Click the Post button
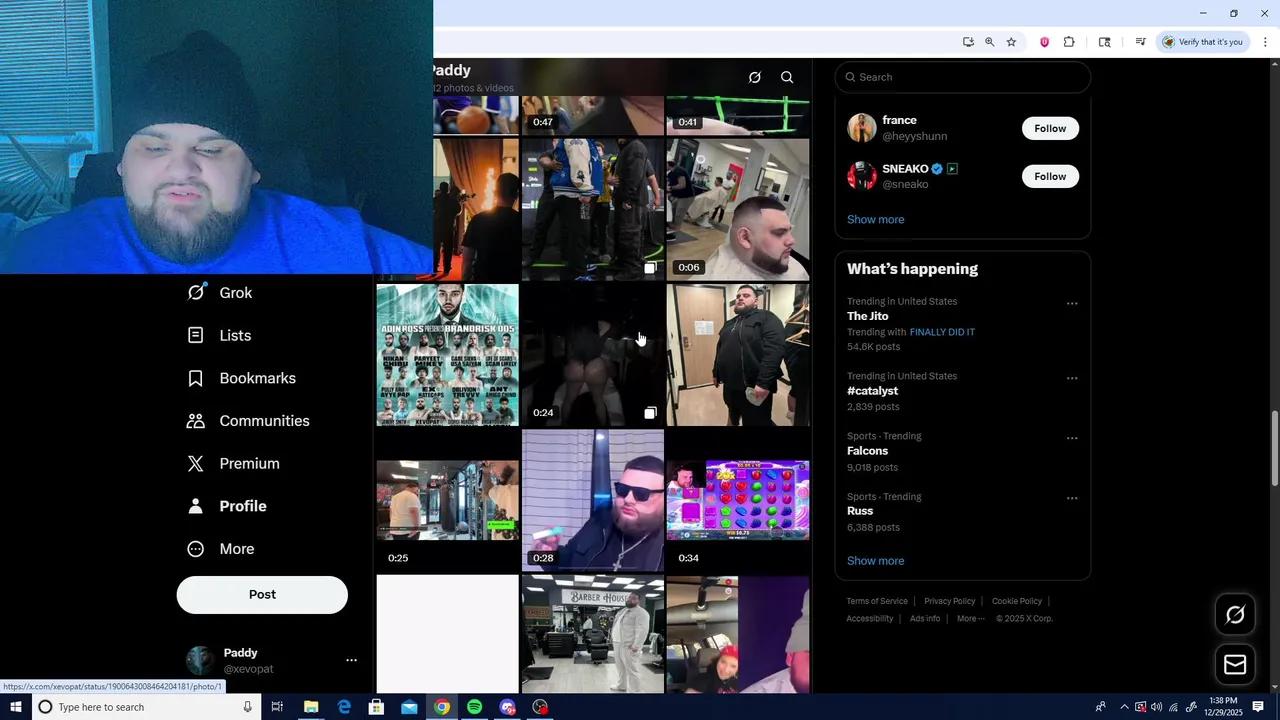 [x=262, y=594]
